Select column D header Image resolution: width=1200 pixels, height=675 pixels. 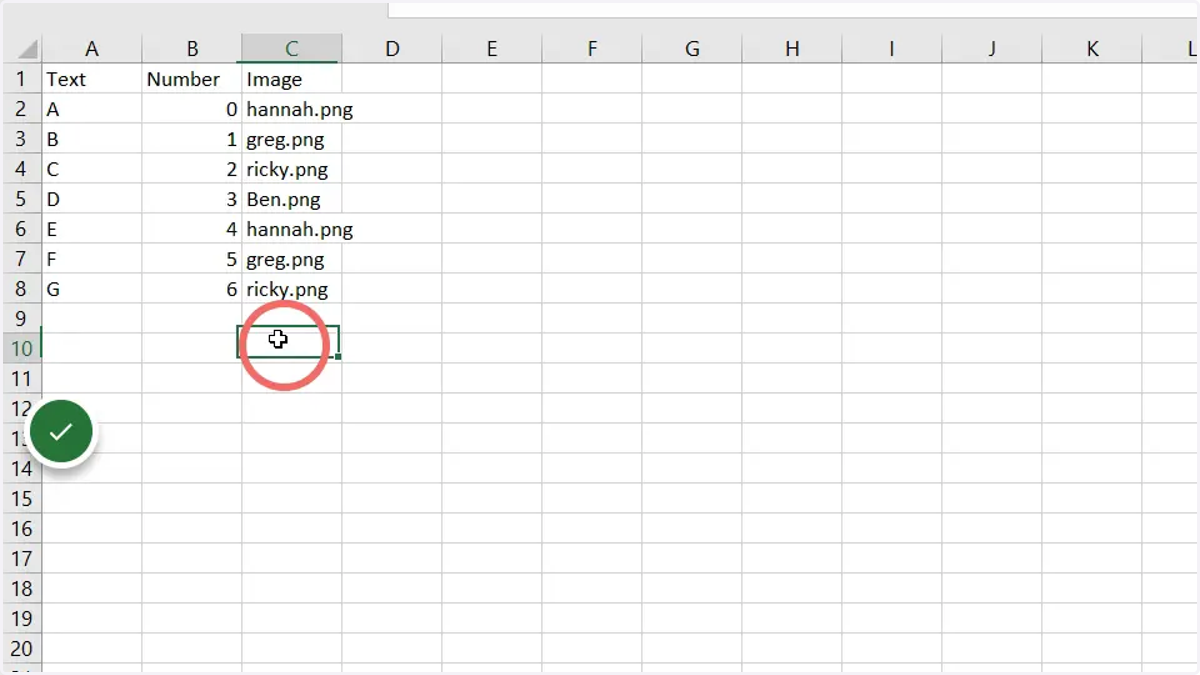pyautogui.click(x=392, y=48)
